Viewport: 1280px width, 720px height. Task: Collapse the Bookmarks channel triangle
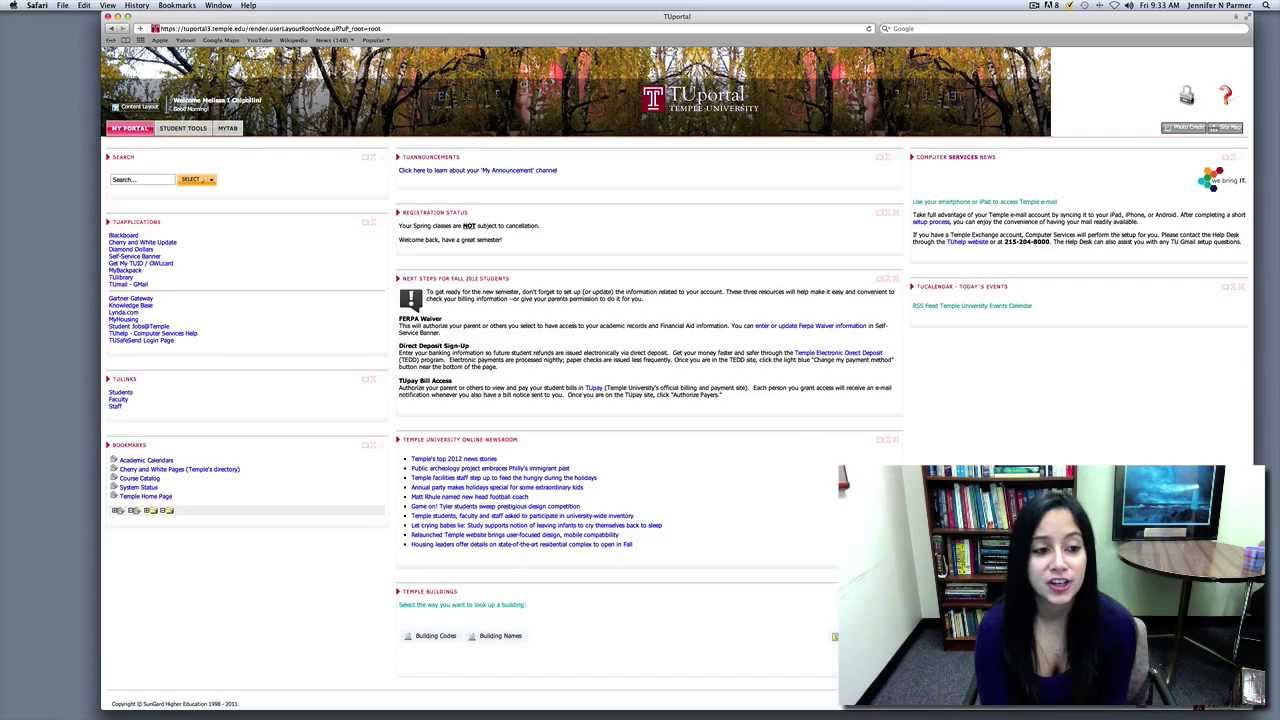click(x=108, y=445)
